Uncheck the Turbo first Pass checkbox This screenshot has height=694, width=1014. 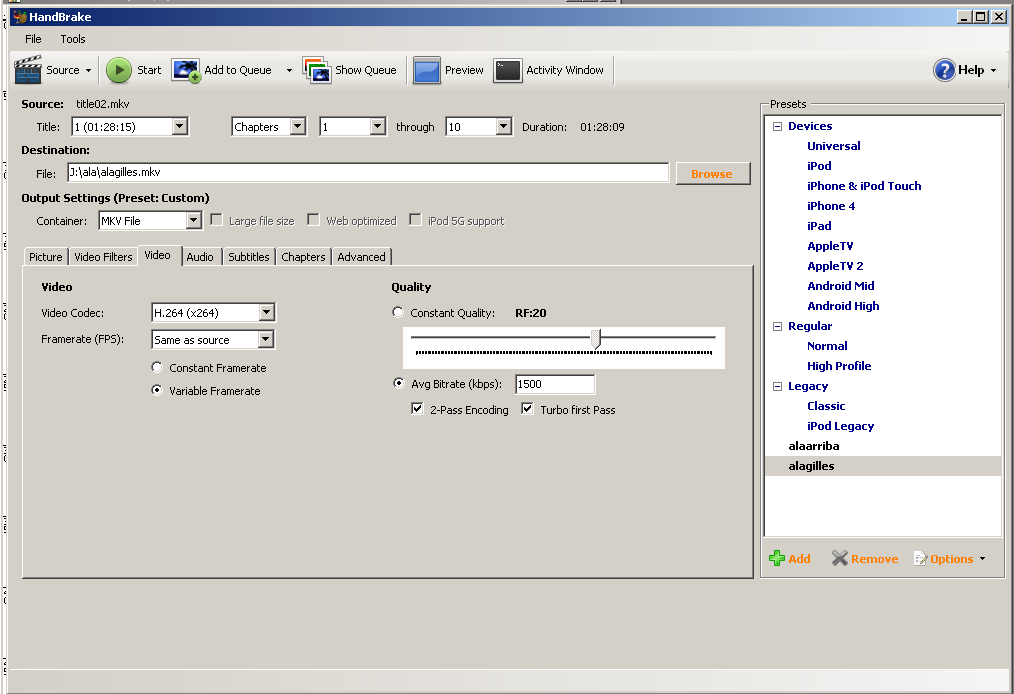[528, 409]
